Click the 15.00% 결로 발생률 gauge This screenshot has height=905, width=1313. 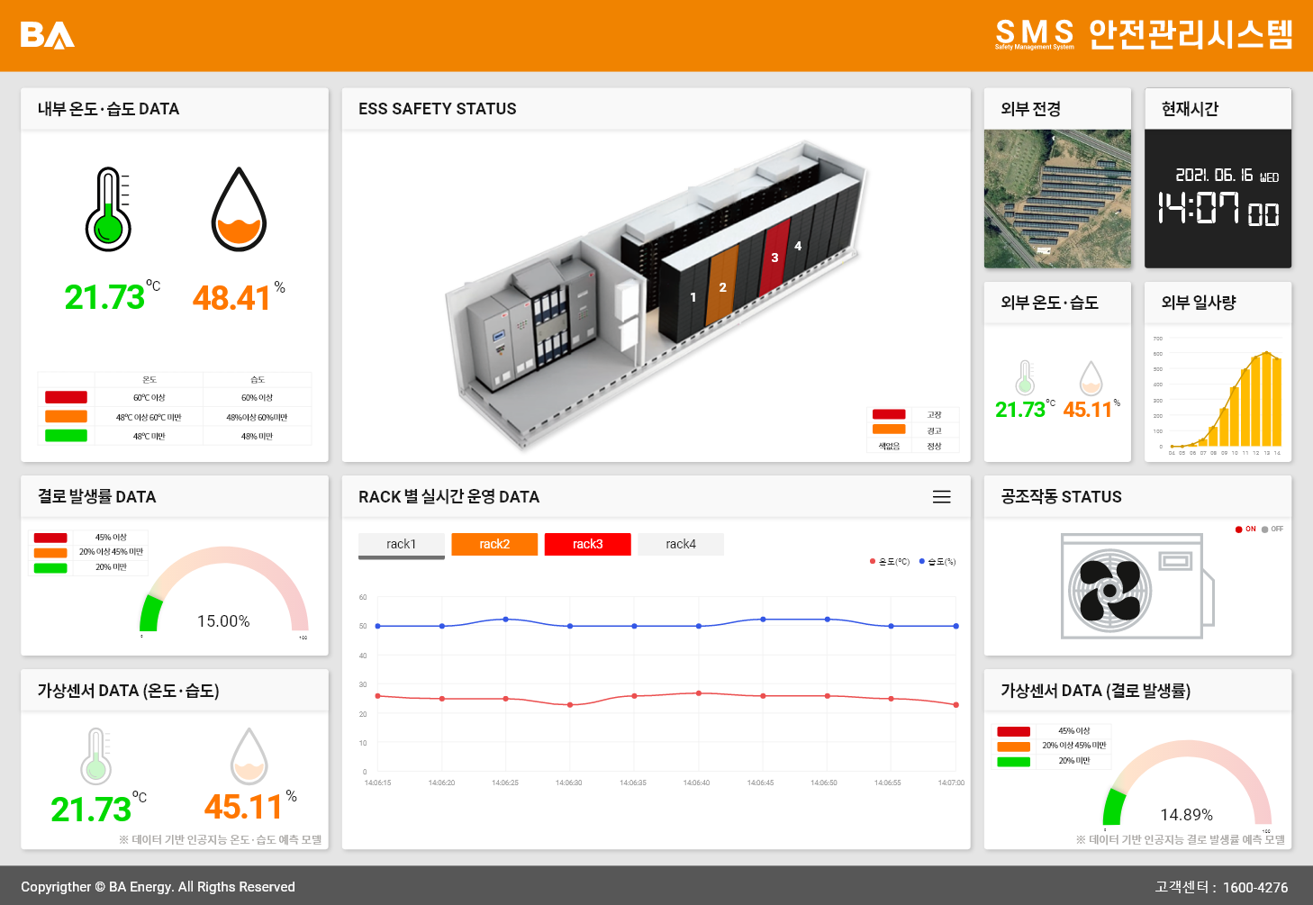pos(223,595)
